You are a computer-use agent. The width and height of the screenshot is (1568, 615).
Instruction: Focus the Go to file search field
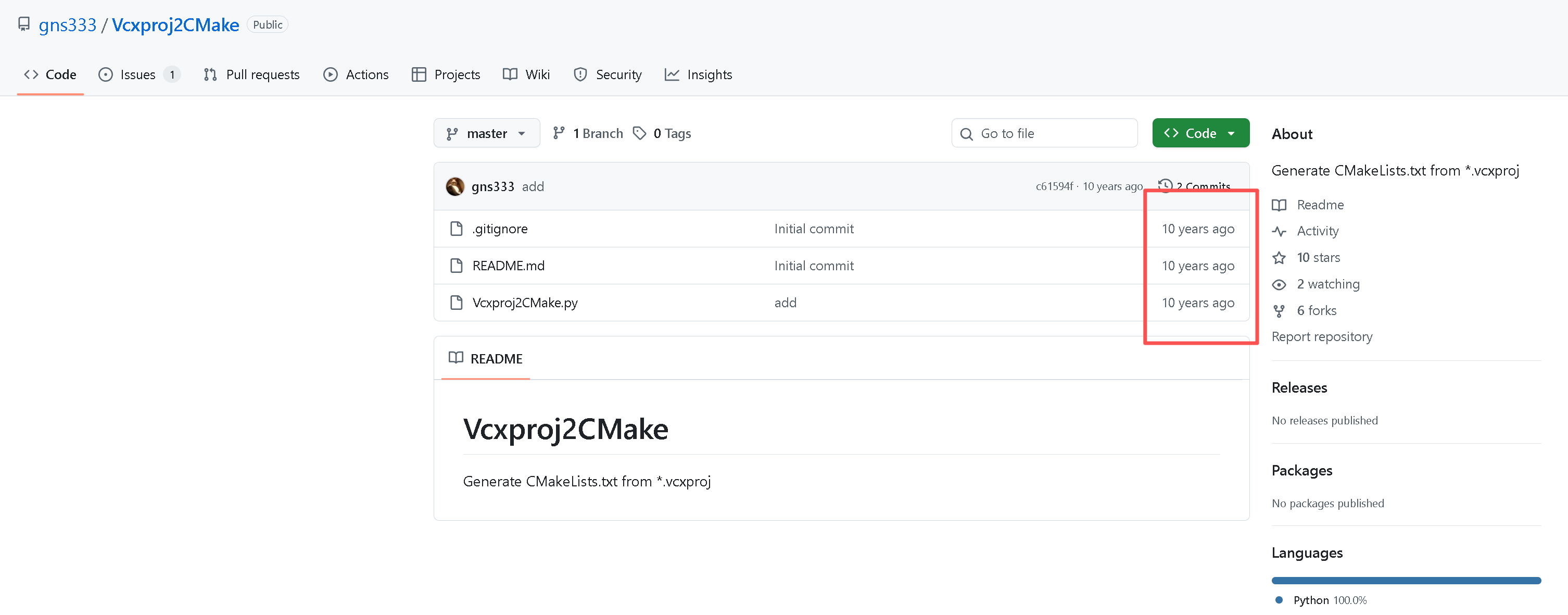coord(1044,133)
